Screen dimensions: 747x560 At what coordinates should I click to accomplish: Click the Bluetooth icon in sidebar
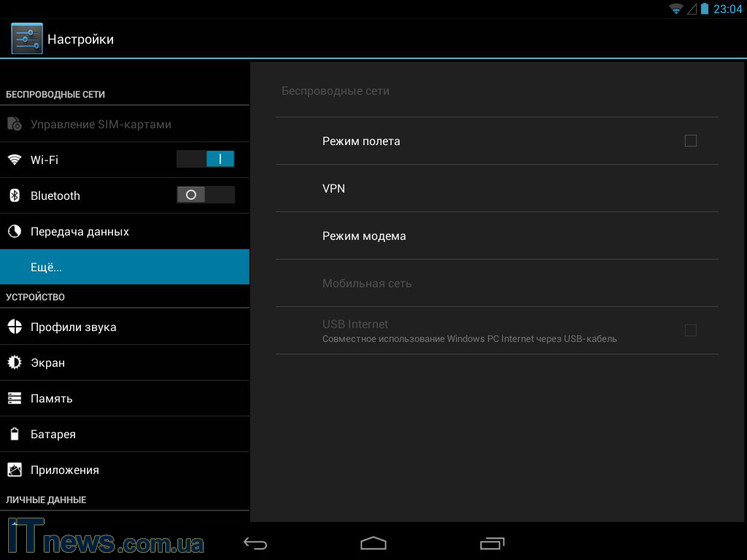pos(15,196)
